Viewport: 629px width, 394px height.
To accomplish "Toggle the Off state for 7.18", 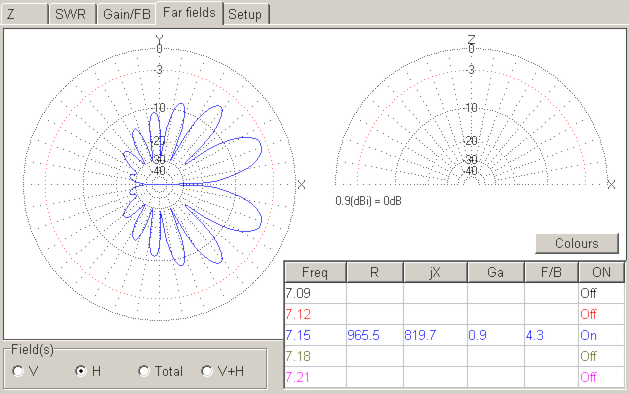I will pos(601,356).
